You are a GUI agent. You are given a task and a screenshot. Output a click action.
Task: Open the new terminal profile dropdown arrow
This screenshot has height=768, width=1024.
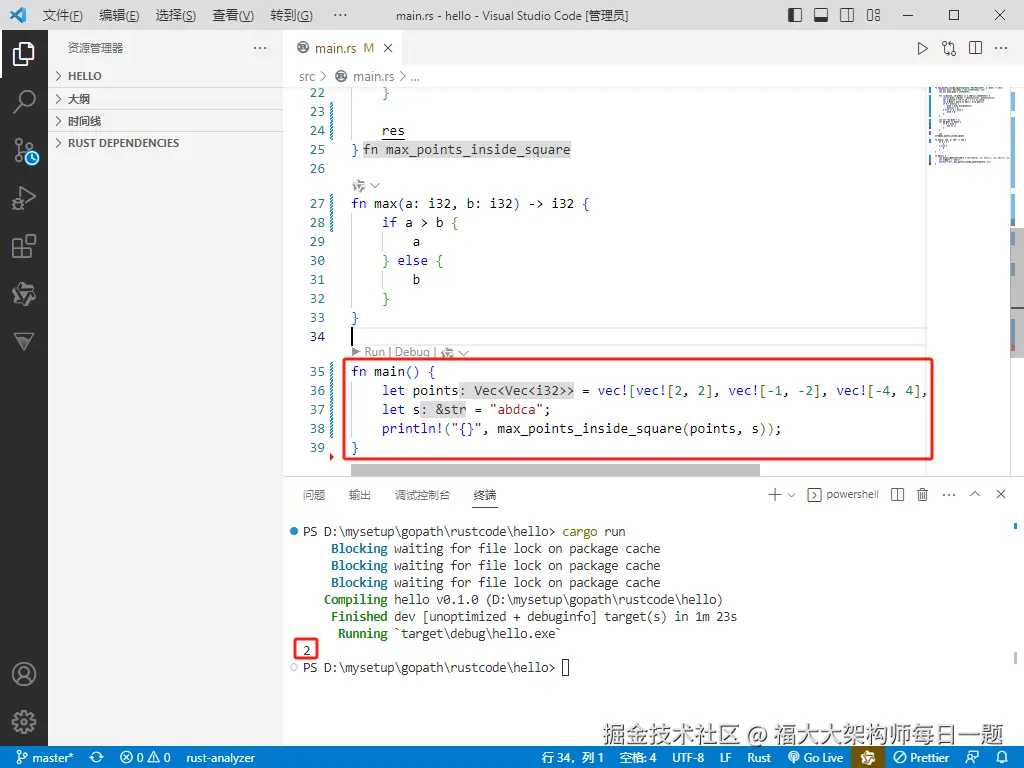[792, 495]
